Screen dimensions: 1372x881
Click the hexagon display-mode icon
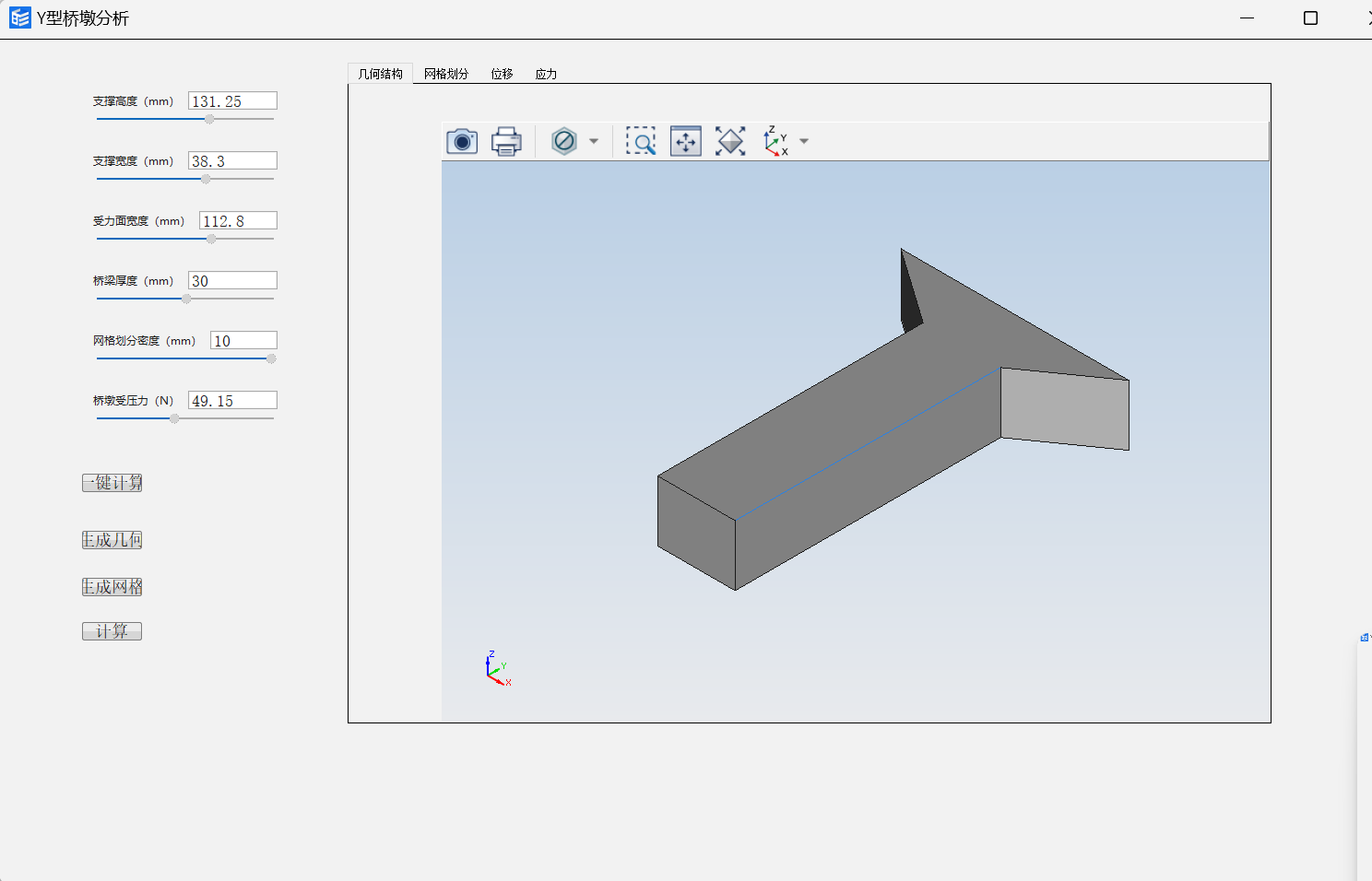[564, 141]
